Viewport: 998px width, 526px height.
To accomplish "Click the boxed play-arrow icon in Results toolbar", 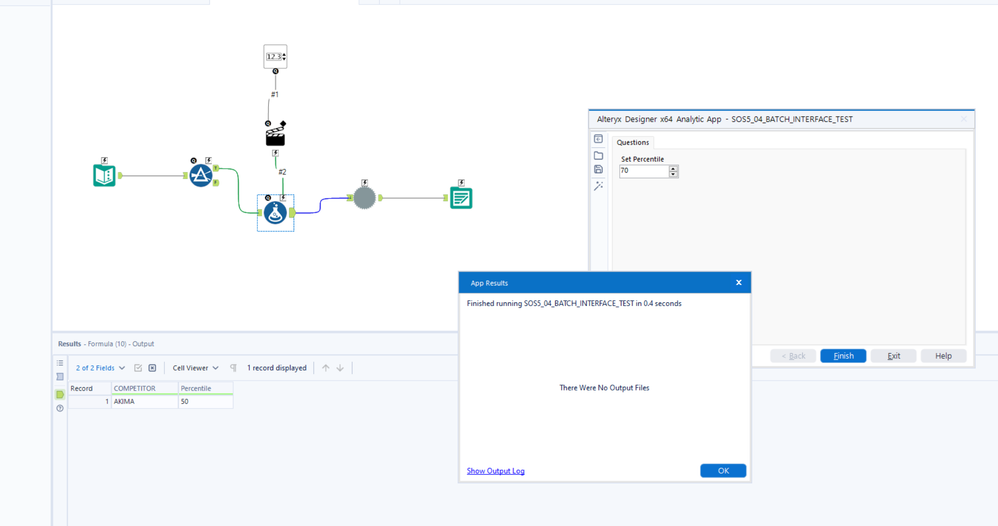I will point(152,368).
